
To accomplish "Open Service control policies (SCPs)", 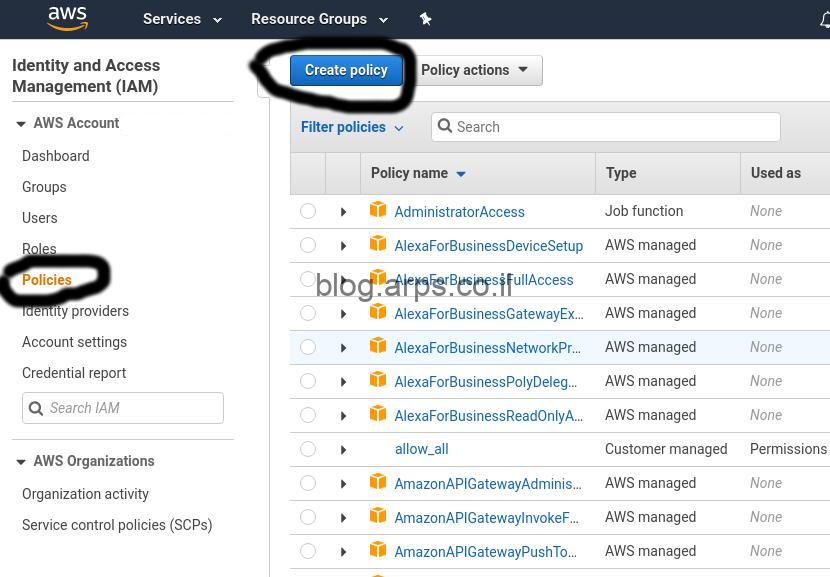I will [x=117, y=525].
